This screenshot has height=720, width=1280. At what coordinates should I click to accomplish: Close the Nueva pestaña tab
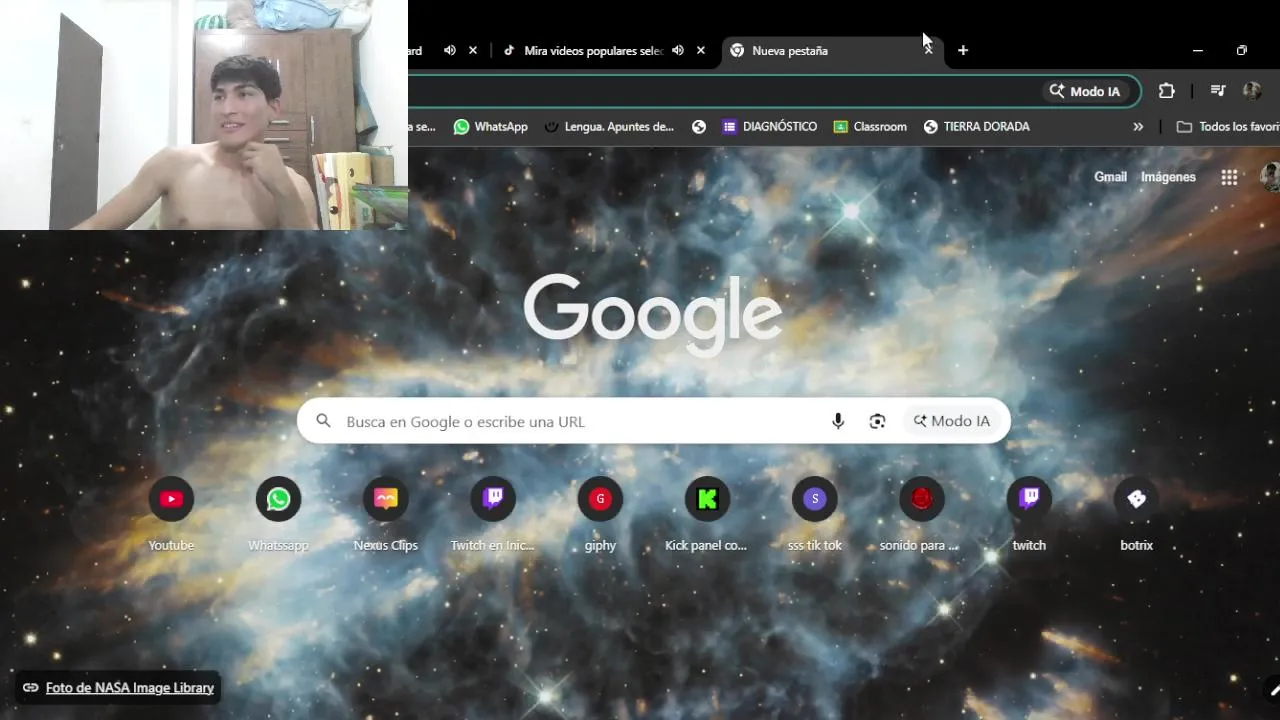click(928, 50)
